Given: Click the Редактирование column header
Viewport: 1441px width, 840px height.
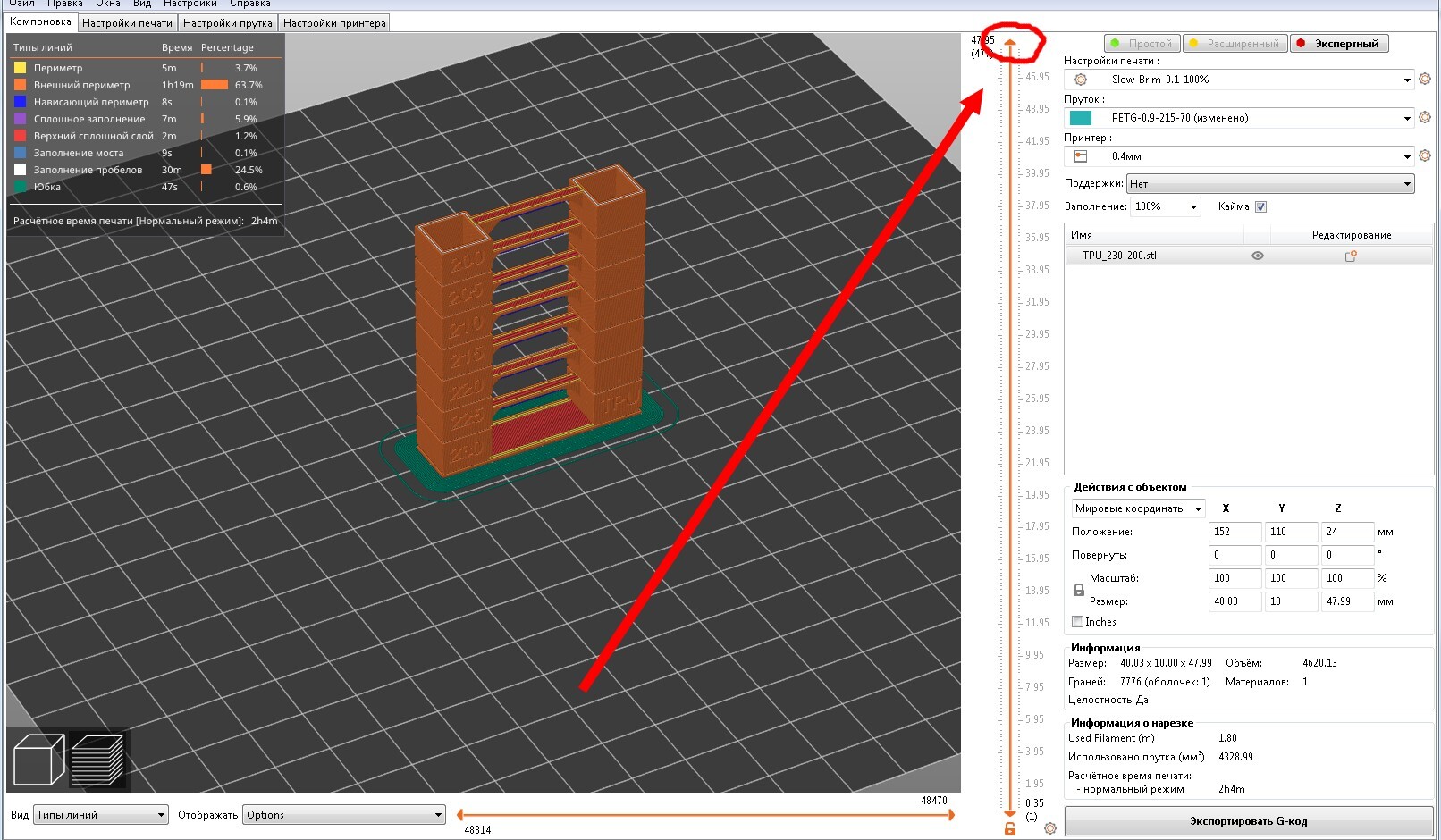Looking at the screenshot, I should [1352, 235].
